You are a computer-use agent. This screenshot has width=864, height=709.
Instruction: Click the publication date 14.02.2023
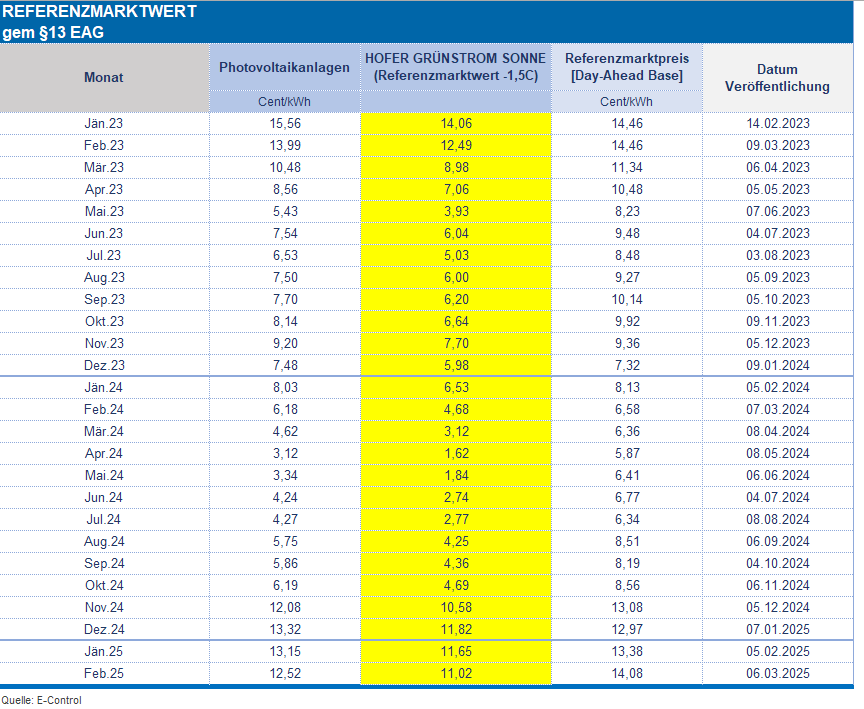[777, 124]
